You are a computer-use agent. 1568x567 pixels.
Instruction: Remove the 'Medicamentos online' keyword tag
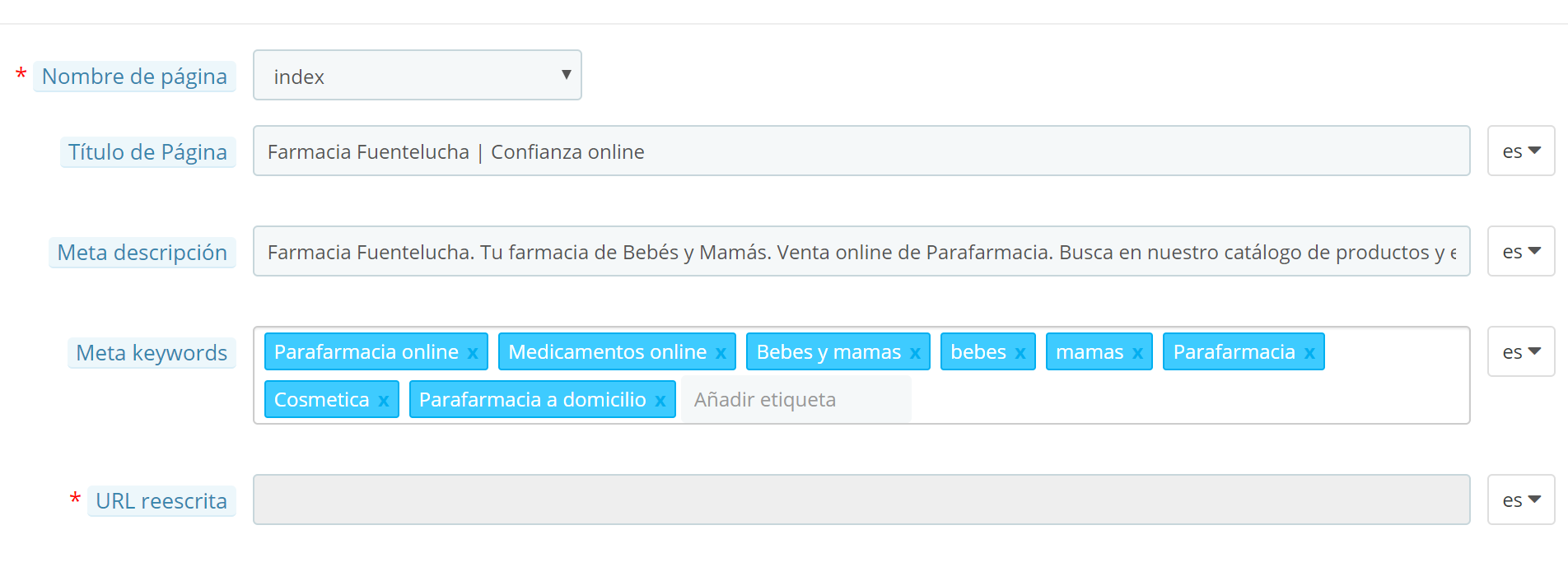721,353
